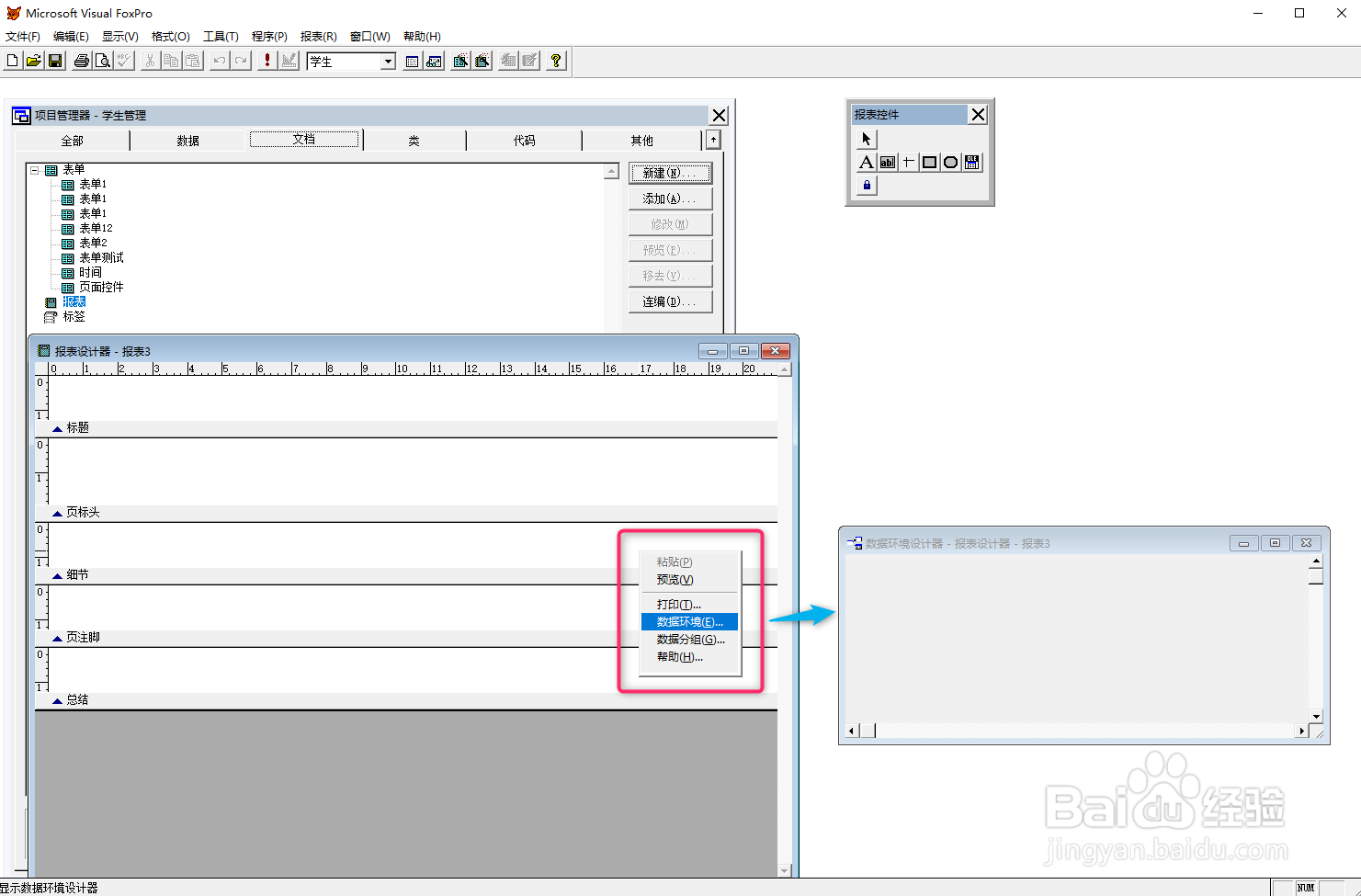Open the 显示(V) menu
Screen dimensions: 1361x896
tap(119, 37)
